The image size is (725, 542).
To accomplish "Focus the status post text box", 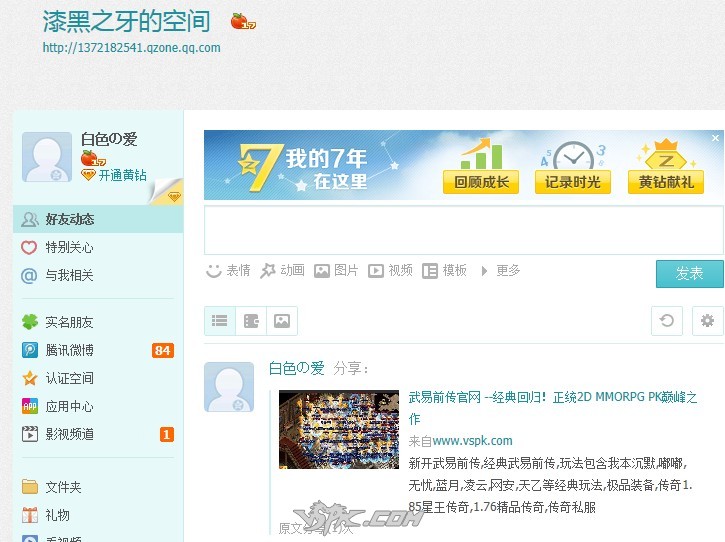I will point(464,230).
